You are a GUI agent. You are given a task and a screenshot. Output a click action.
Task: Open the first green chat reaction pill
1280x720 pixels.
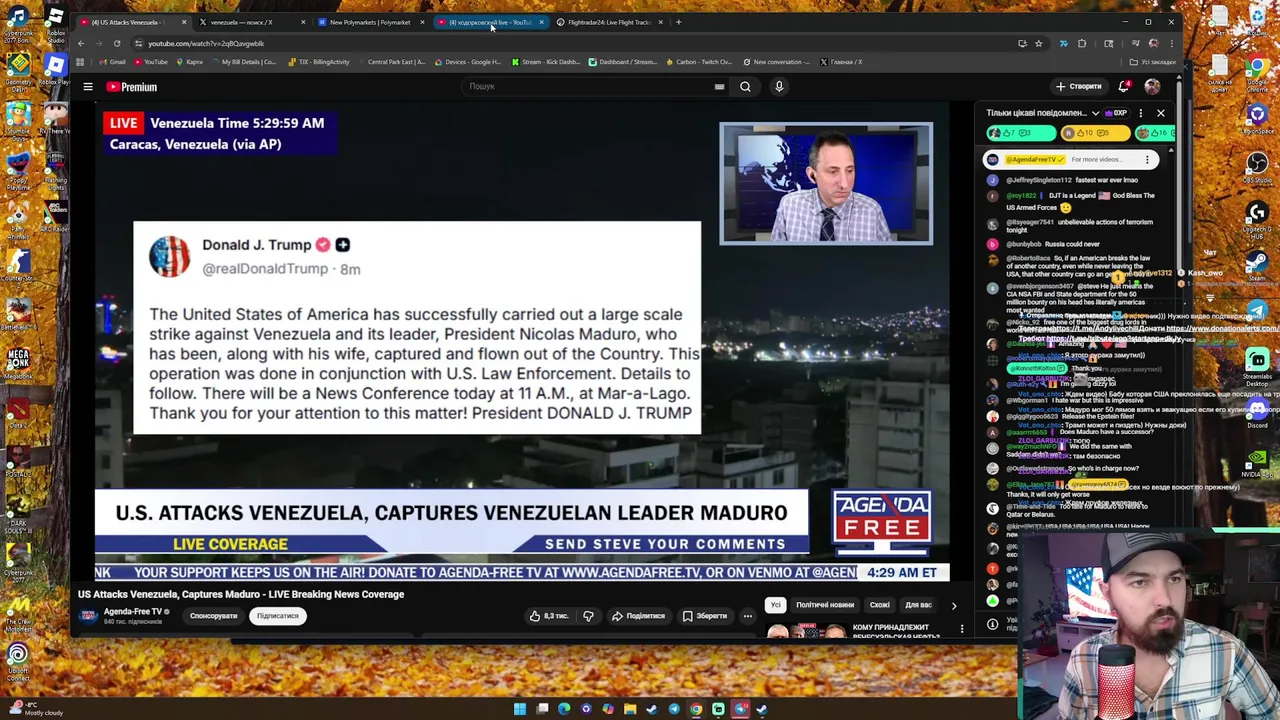pos(1020,133)
